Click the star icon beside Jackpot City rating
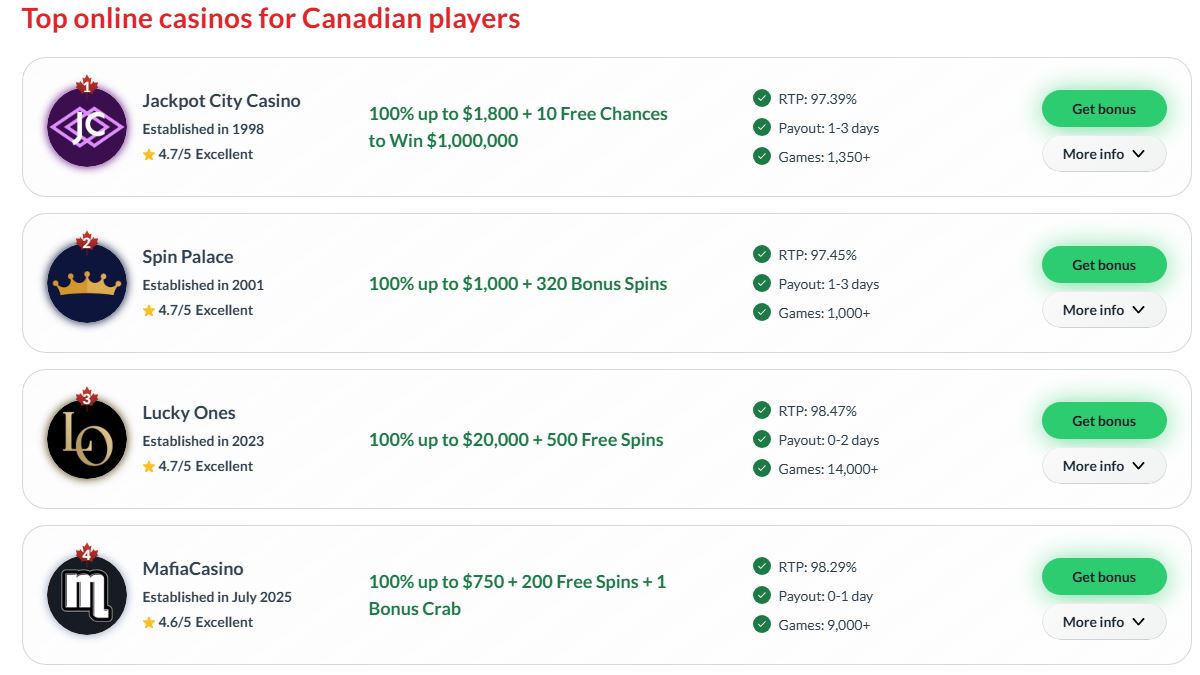1200x675 pixels. coord(149,154)
